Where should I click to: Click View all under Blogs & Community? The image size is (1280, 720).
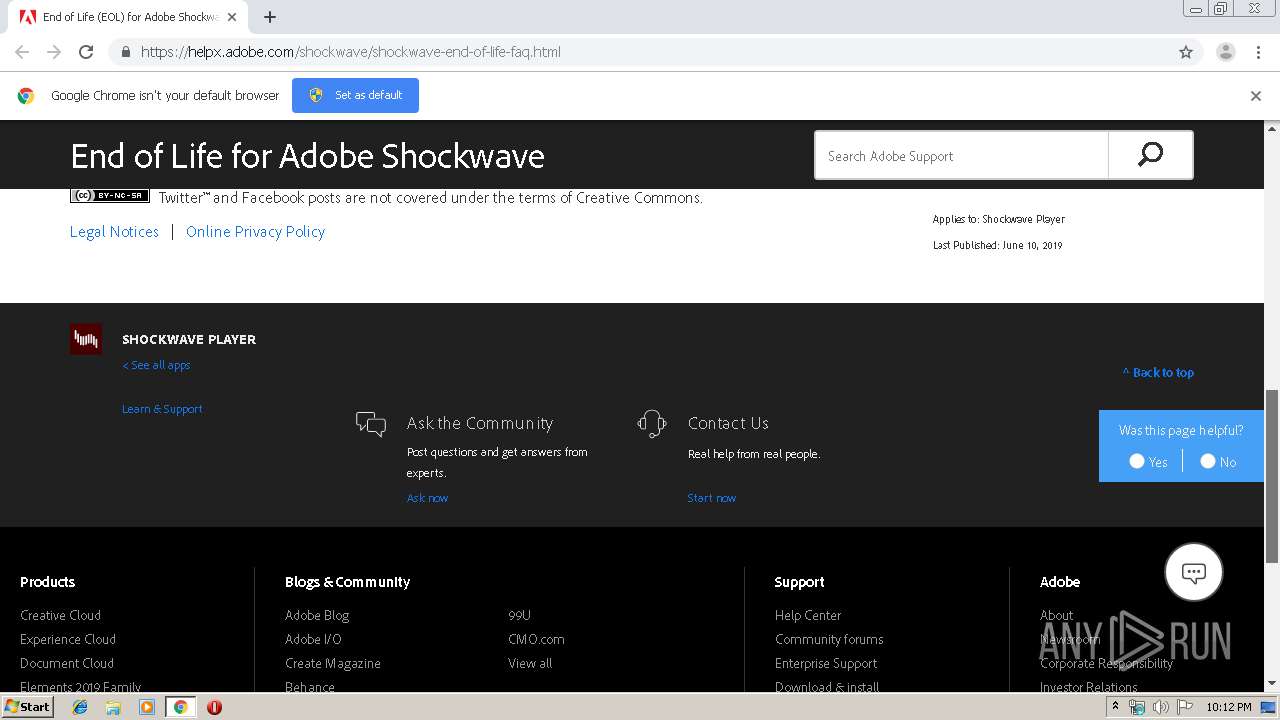coord(530,663)
